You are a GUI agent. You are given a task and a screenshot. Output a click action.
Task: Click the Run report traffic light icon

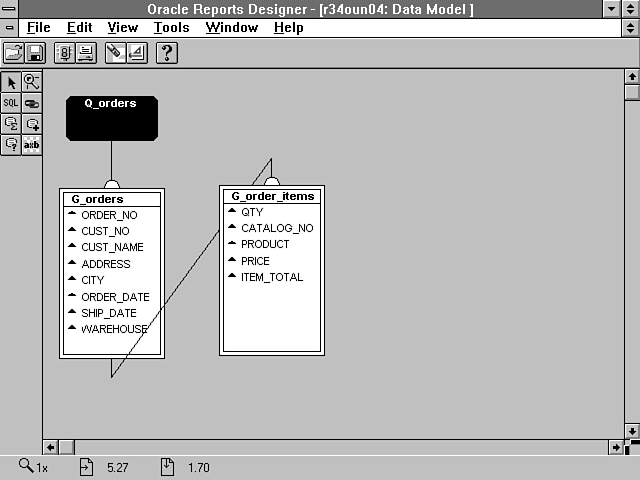tap(64, 53)
